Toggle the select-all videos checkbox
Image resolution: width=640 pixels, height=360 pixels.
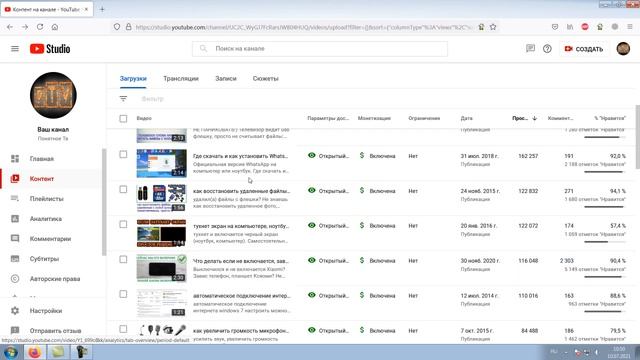(x=123, y=118)
